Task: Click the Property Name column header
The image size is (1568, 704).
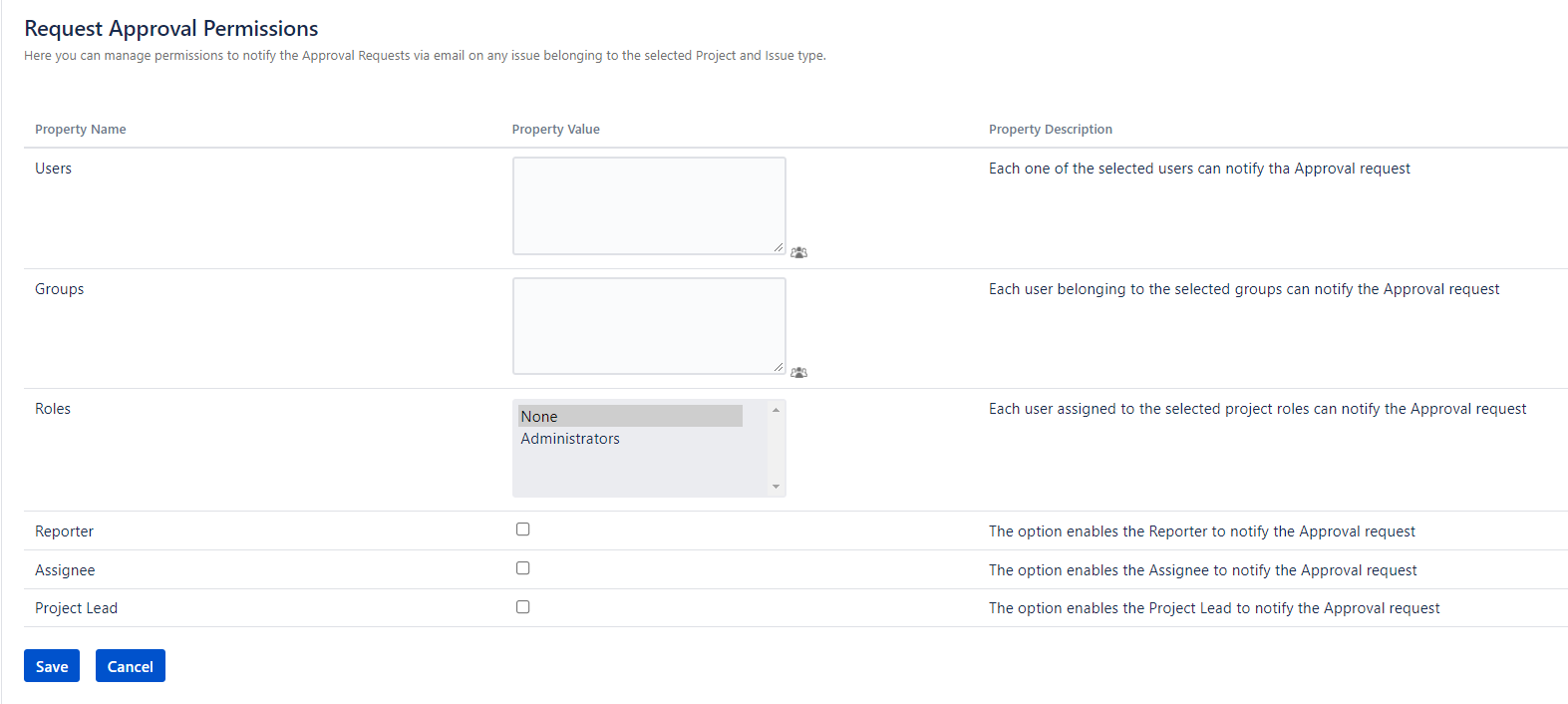Action: click(81, 130)
